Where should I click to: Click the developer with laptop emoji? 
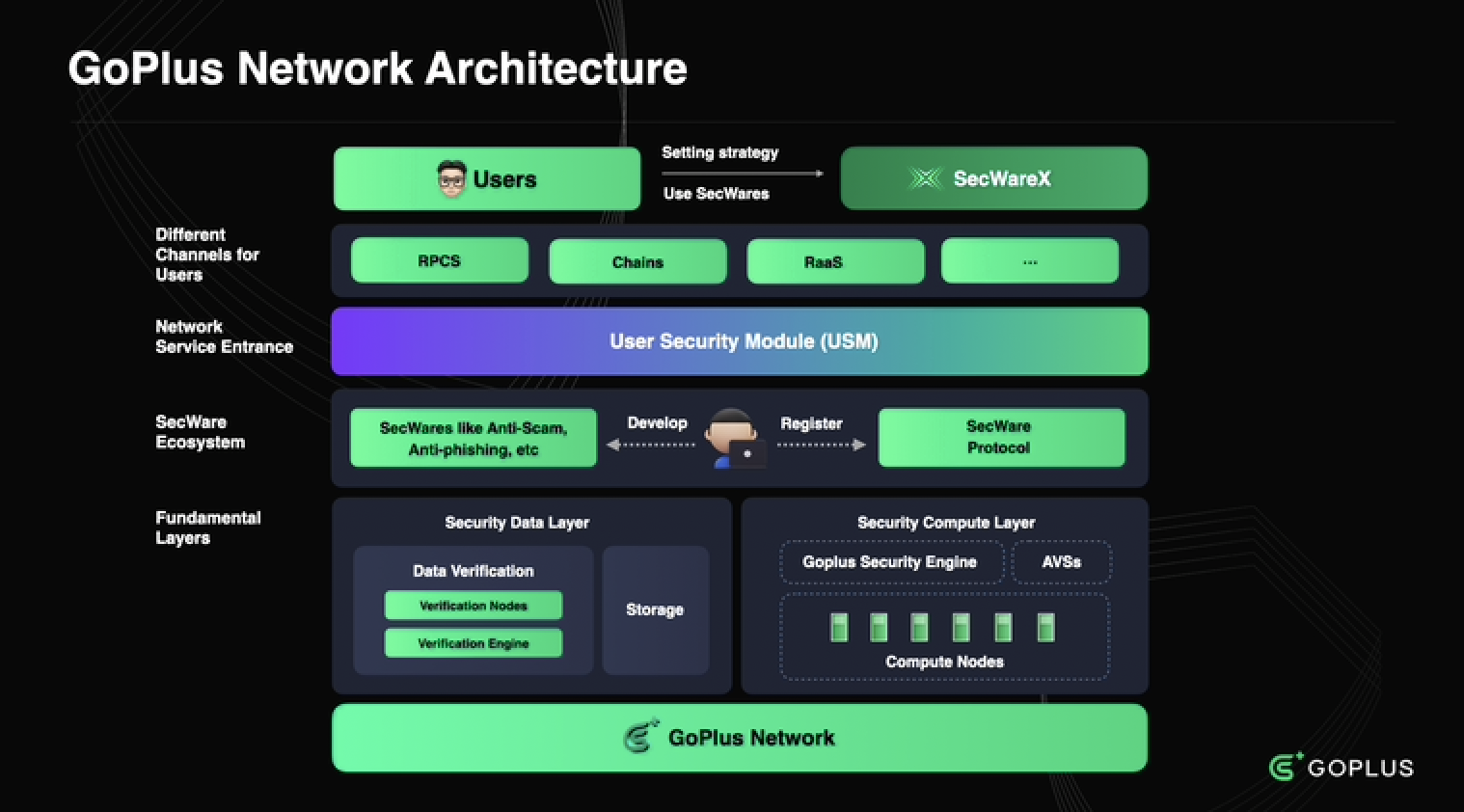tap(735, 439)
